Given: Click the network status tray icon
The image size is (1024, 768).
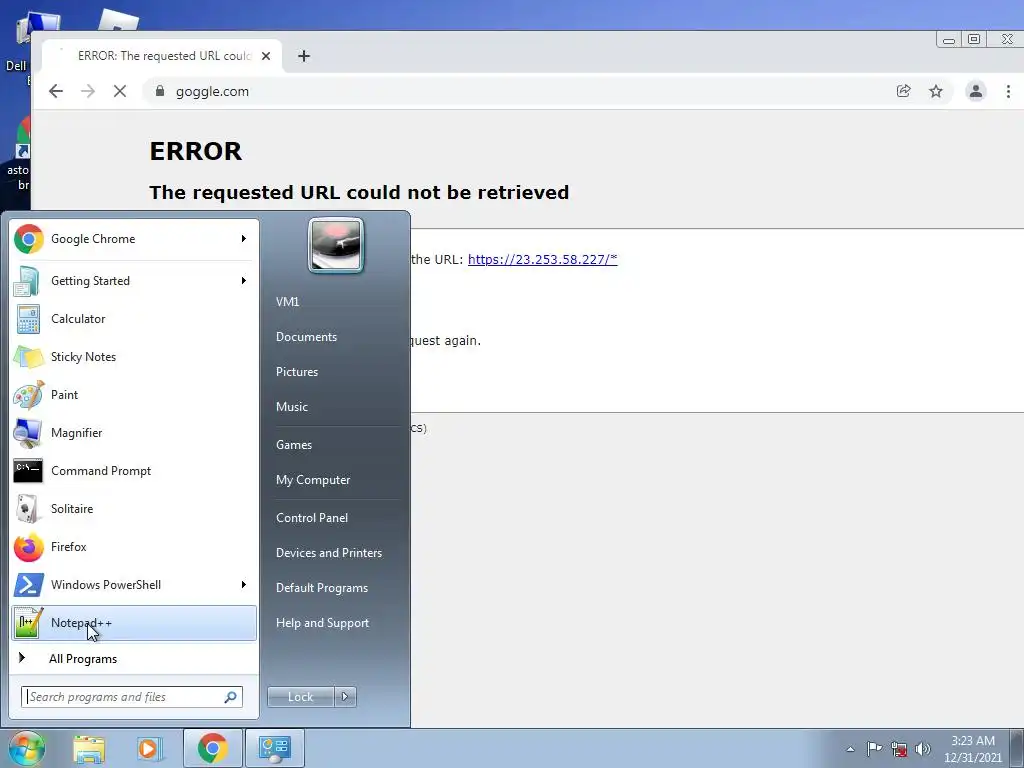Looking at the screenshot, I should coord(899,749).
